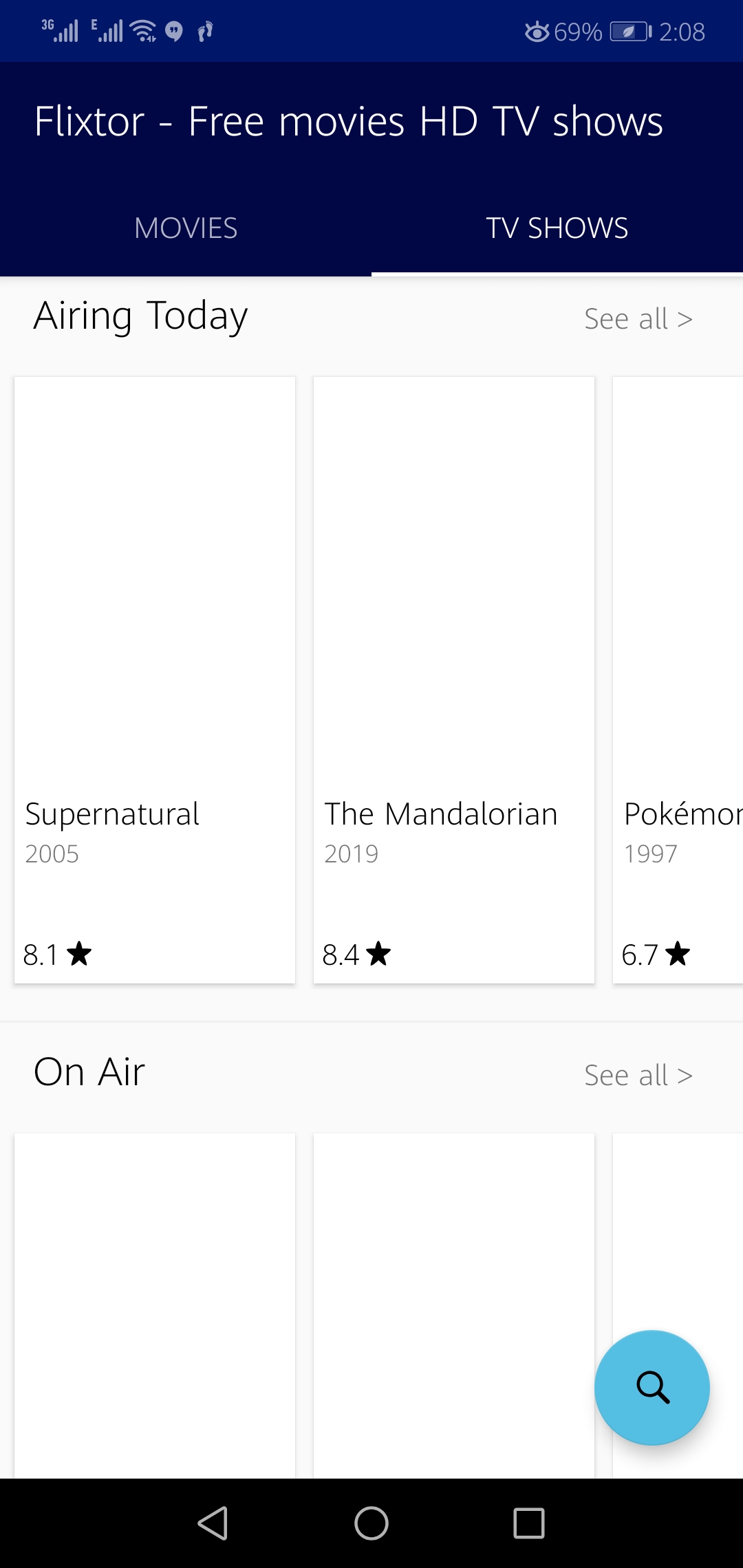Screen dimensions: 743x1568
Task: Expand On Air with See all
Action: [x=638, y=1076]
